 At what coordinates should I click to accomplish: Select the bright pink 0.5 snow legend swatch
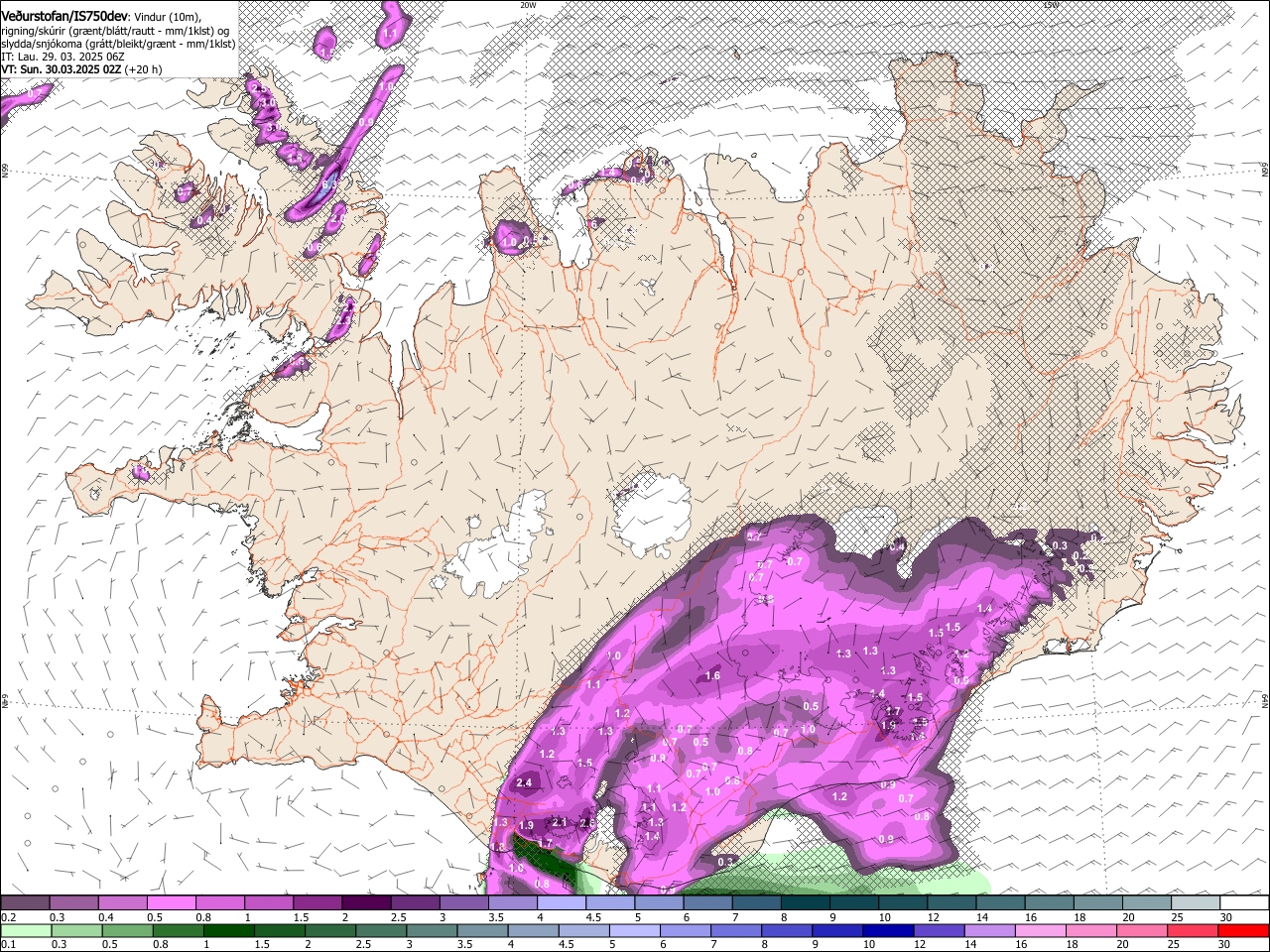pyautogui.click(x=171, y=903)
